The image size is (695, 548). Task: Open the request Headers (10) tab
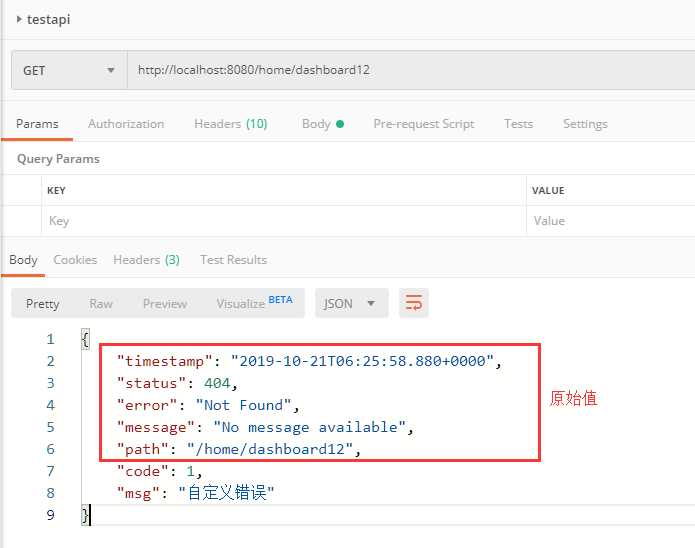[230, 124]
